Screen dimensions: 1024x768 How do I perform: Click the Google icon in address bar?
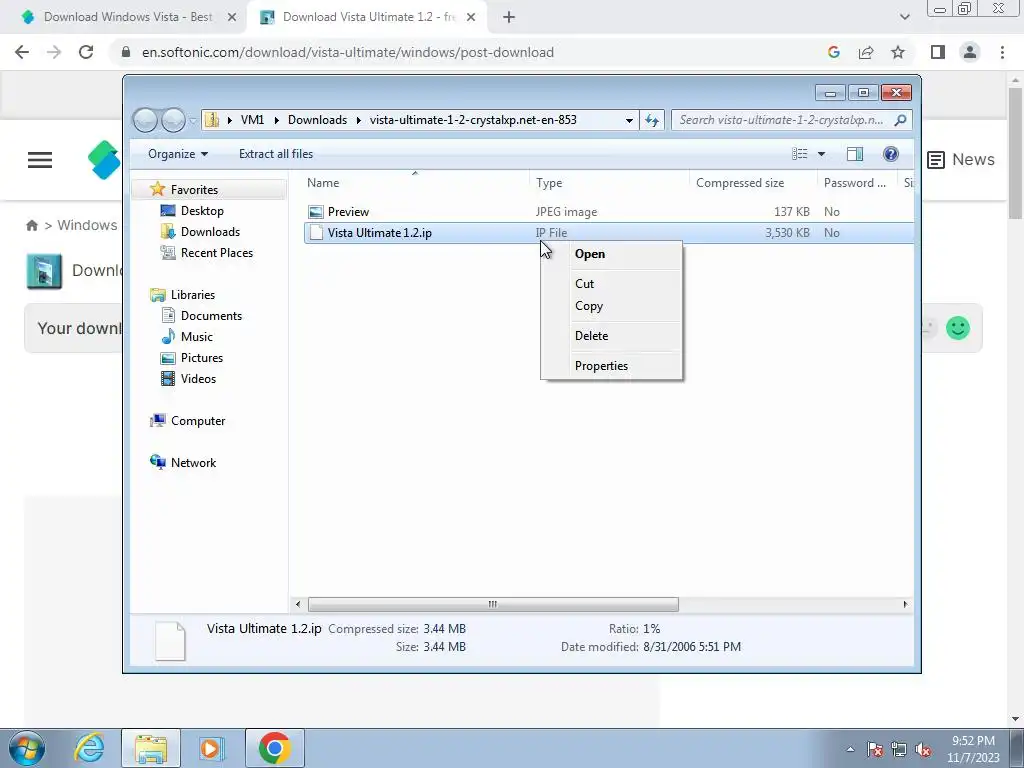click(834, 52)
